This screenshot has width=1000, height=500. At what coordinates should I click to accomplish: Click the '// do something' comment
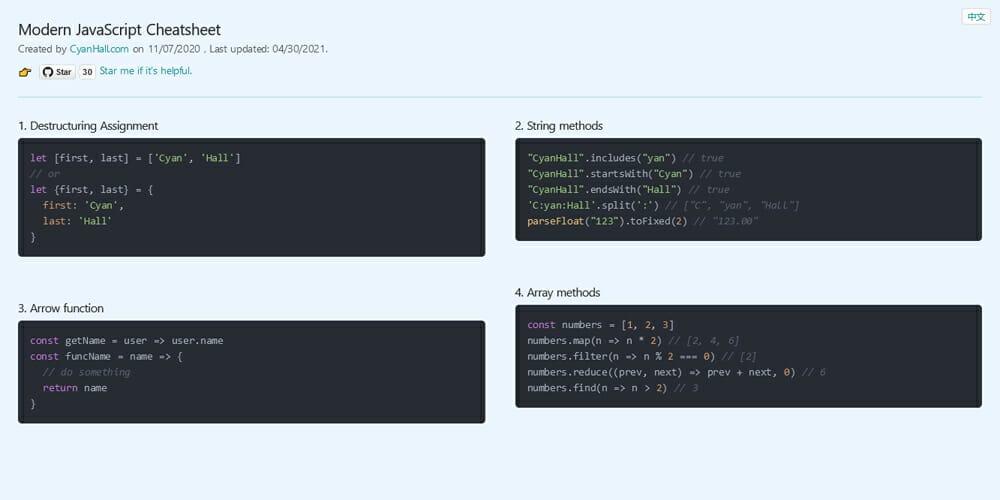pyautogui.click(x=86, y=372)
